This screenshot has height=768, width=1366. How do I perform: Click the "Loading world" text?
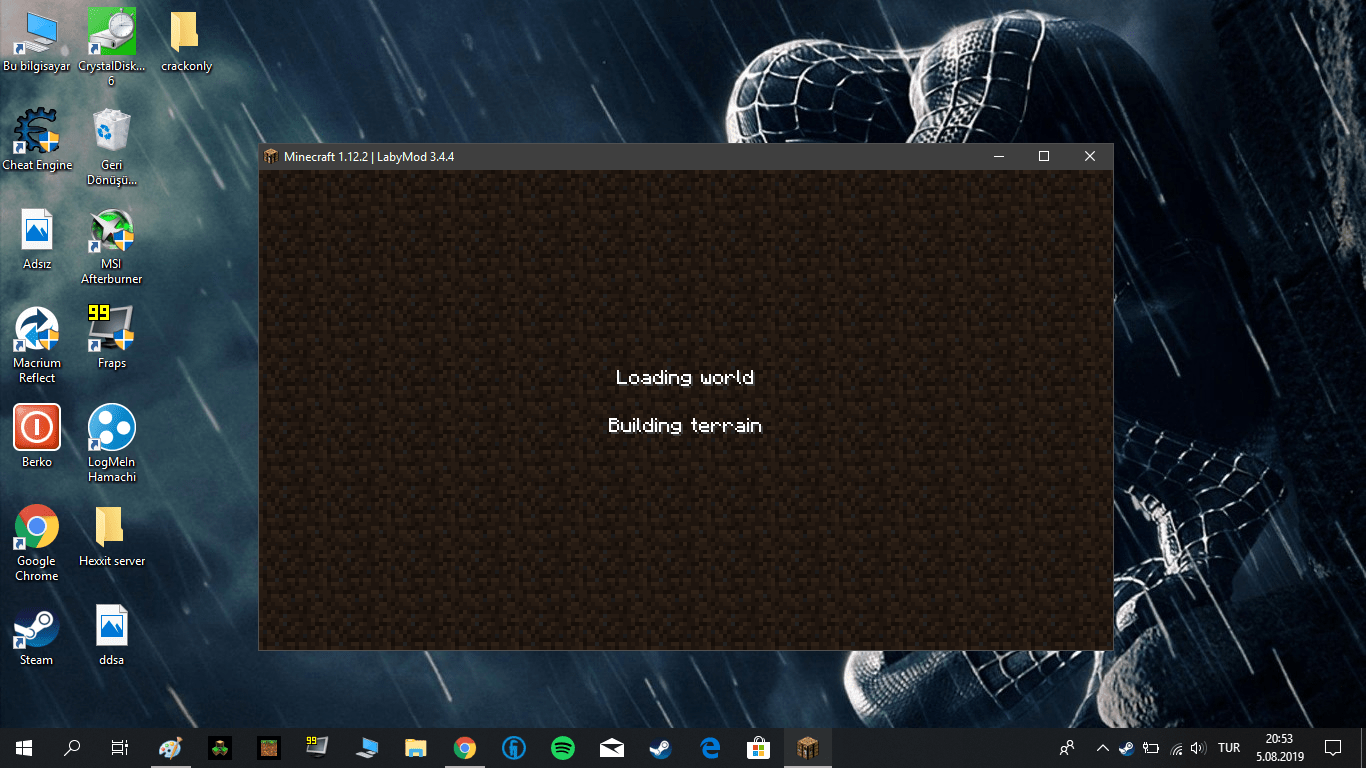[x=685, y=377]
